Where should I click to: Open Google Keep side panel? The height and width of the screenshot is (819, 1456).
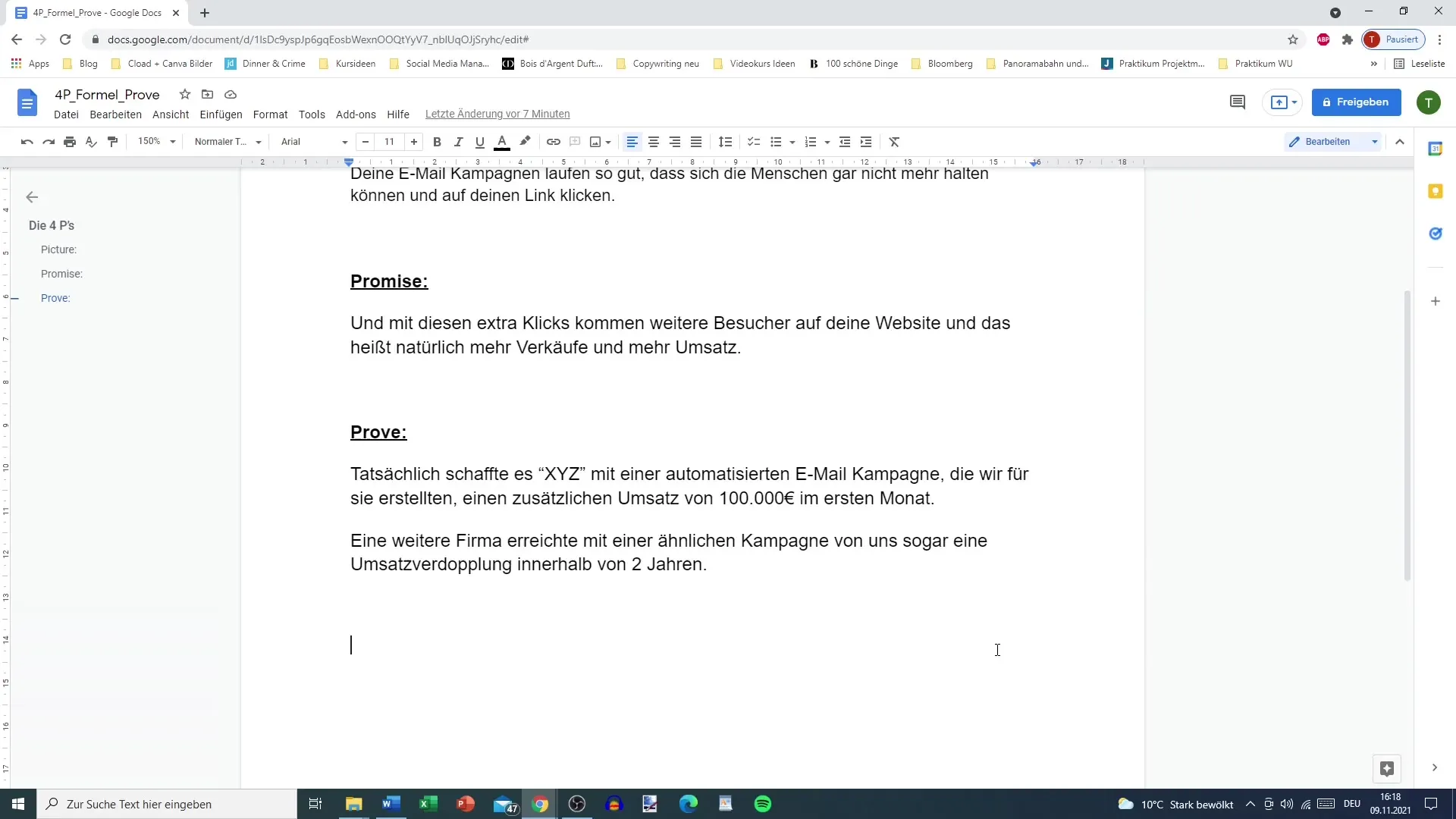1435,191
